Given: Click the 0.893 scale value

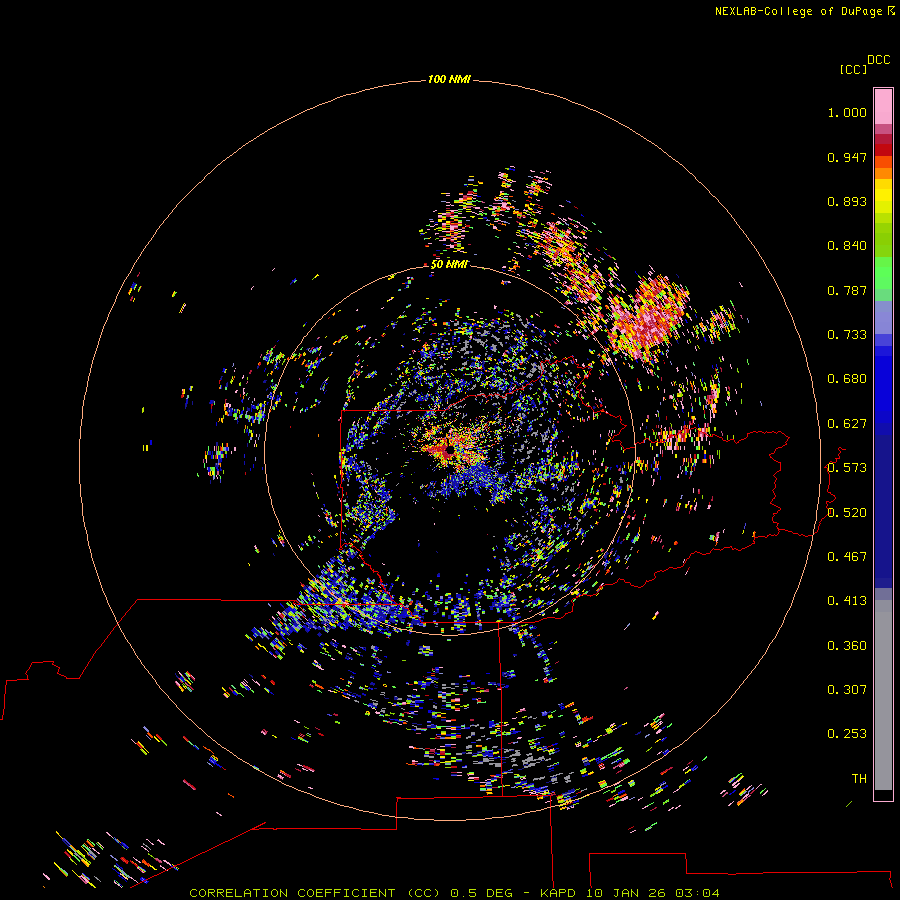Looking at the screenshot, I should tap(847, 201).
